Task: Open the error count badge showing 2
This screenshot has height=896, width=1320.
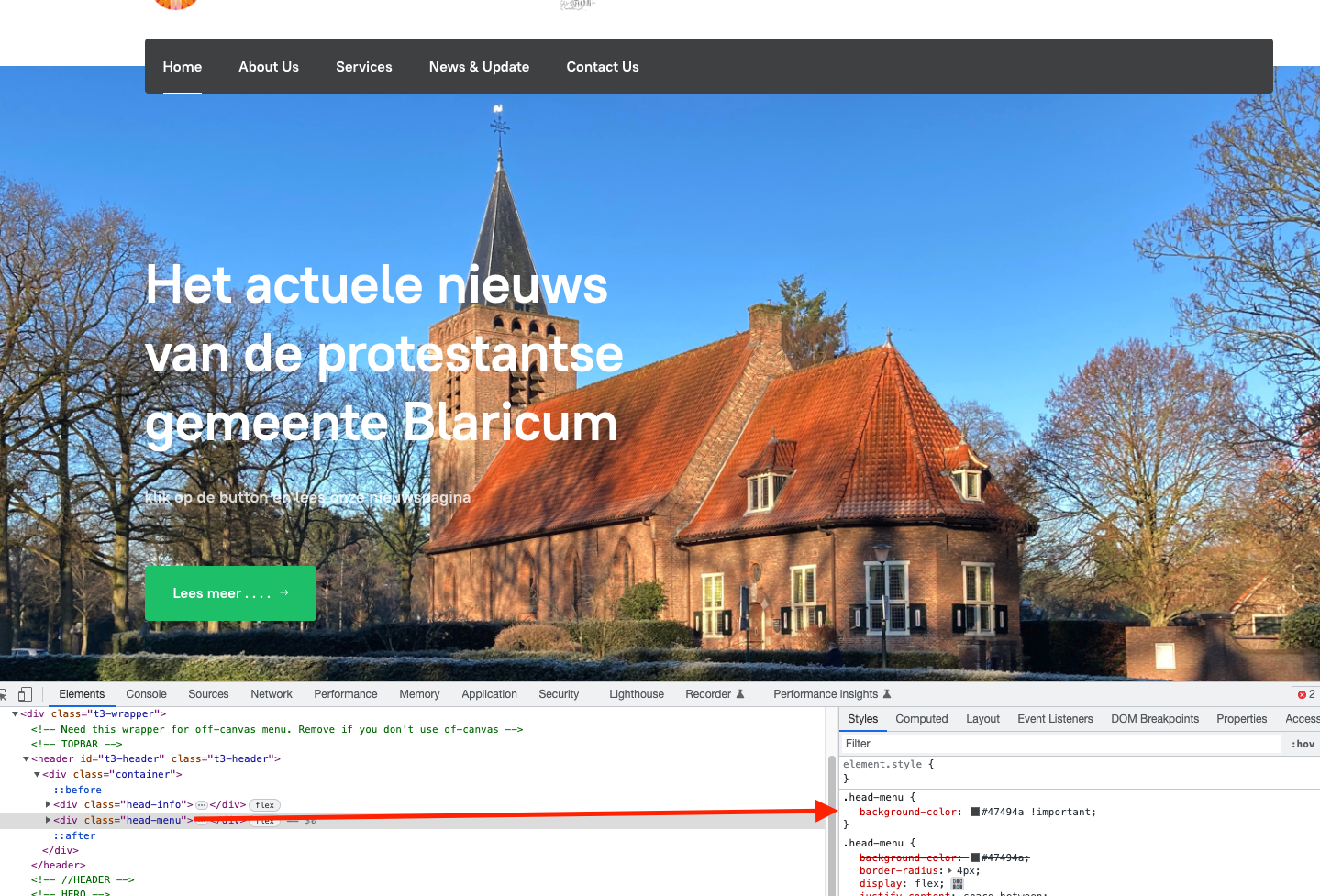Action: coord(1305,694)
